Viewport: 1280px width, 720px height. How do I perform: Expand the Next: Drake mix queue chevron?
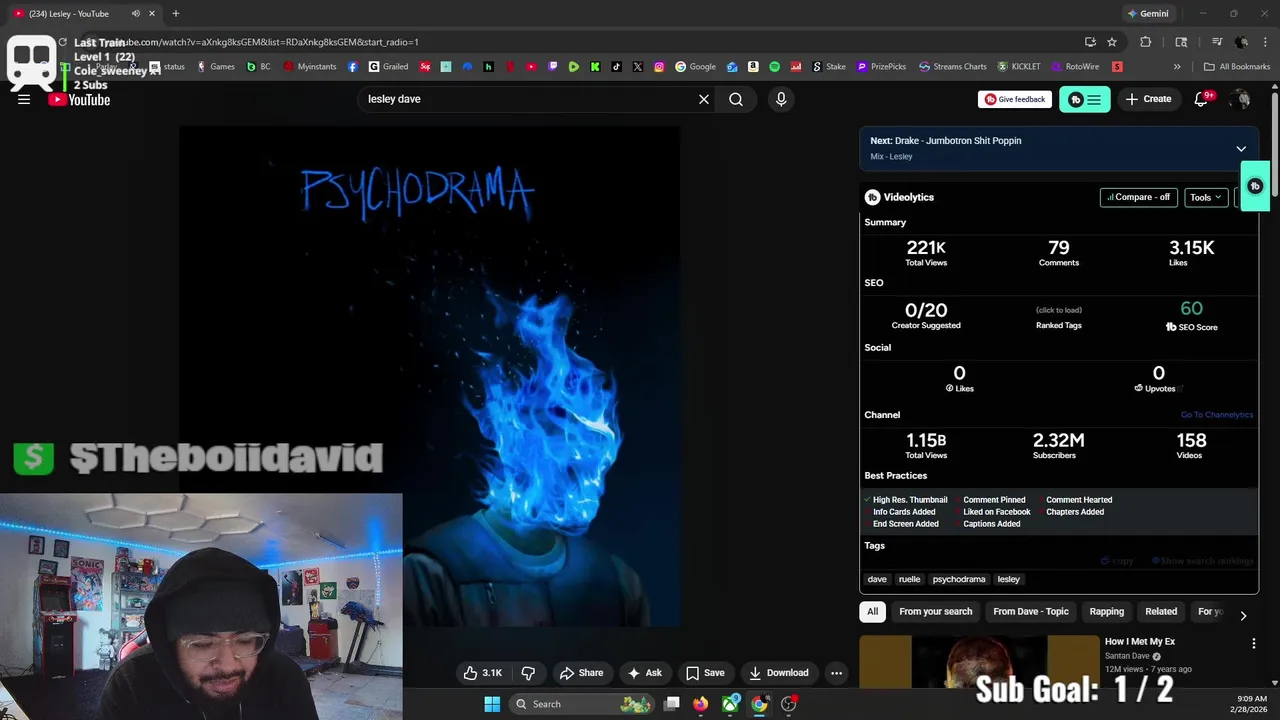(1241, 149)
